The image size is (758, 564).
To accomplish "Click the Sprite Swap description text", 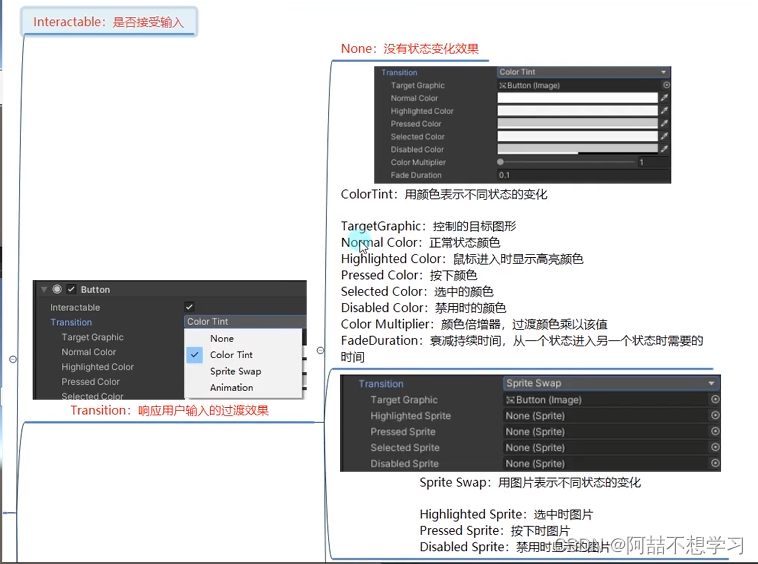I will [530, 482].
